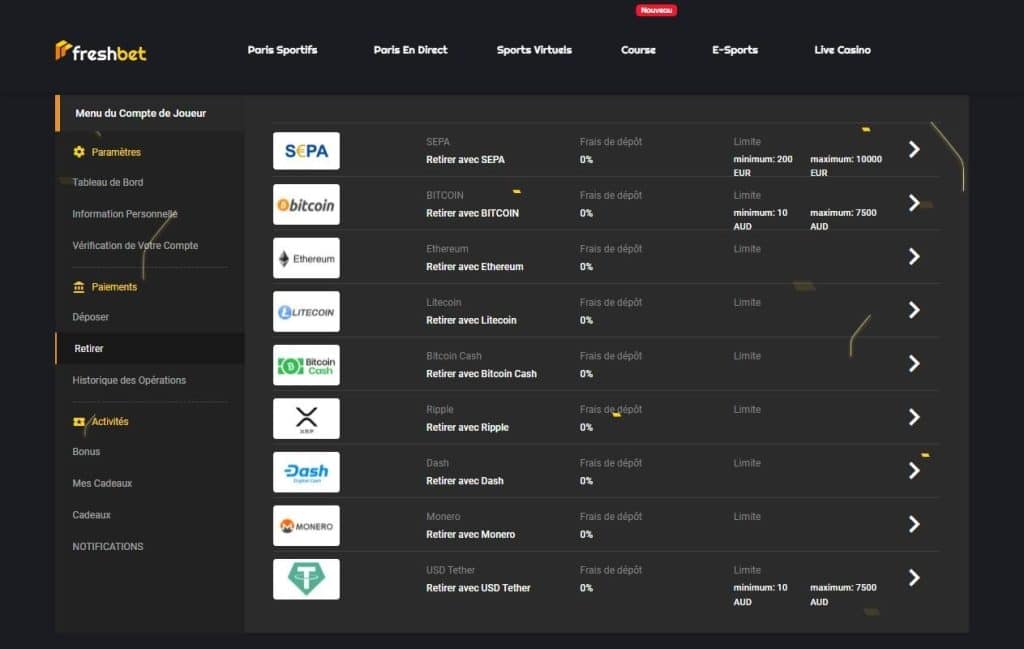This screenshot has width=1024, height=649.
Task: Click 'Retirer avec Ripple' text
Action: 467,427
